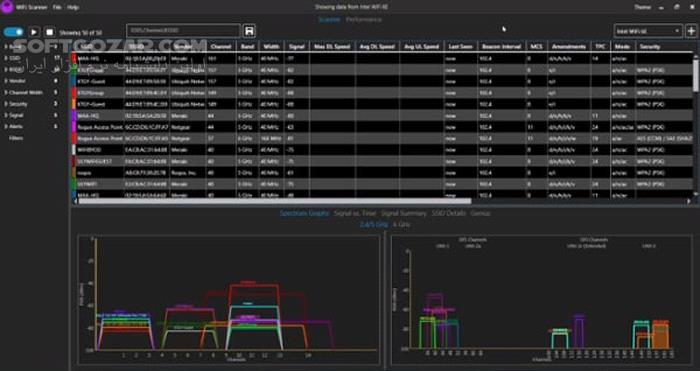Image resolution: width=700 pixels, height=371 pixels.
Task: Expand the Signal filter group
Action: pyautogui.click(x=16, y=115)
